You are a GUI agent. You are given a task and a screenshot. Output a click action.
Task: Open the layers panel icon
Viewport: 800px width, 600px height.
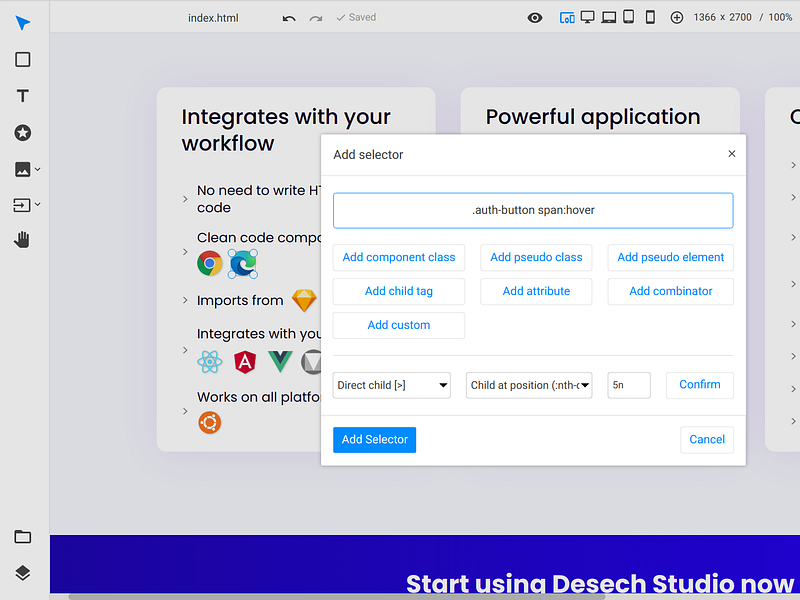click(x=22, y=573)
